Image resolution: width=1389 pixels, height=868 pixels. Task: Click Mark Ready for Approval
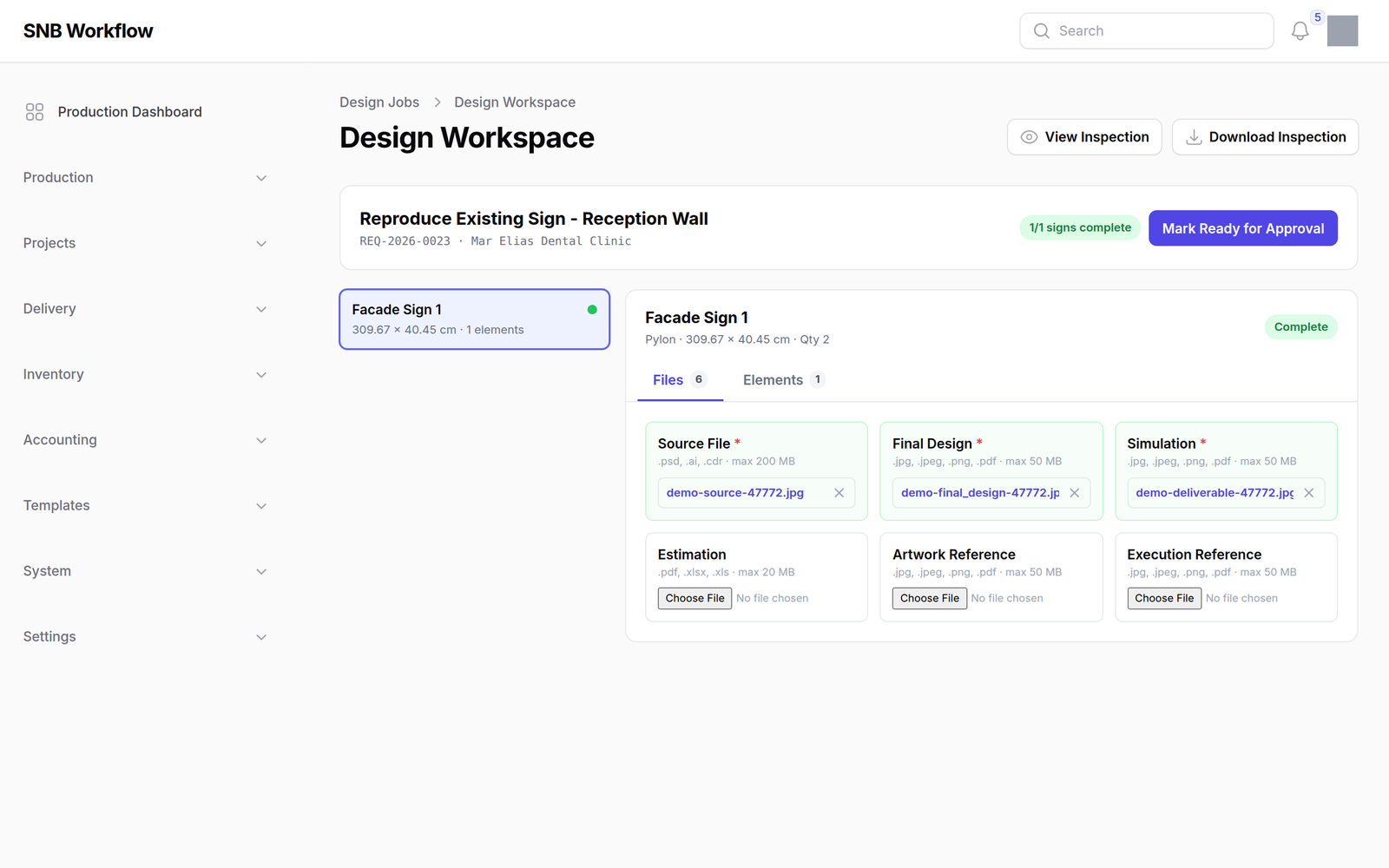[1243, 228]
